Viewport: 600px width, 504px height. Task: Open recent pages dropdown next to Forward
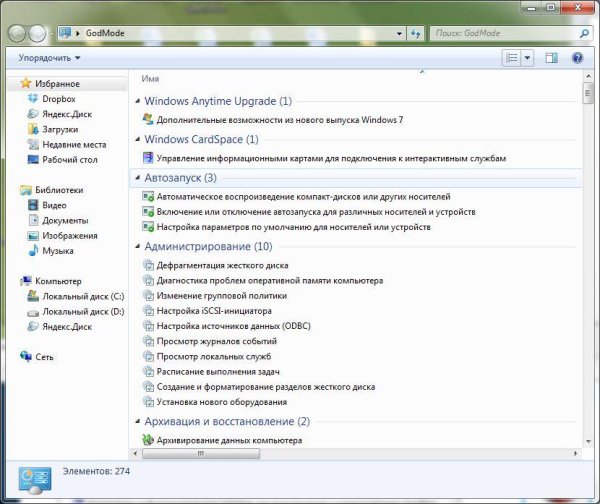(51, 34)
